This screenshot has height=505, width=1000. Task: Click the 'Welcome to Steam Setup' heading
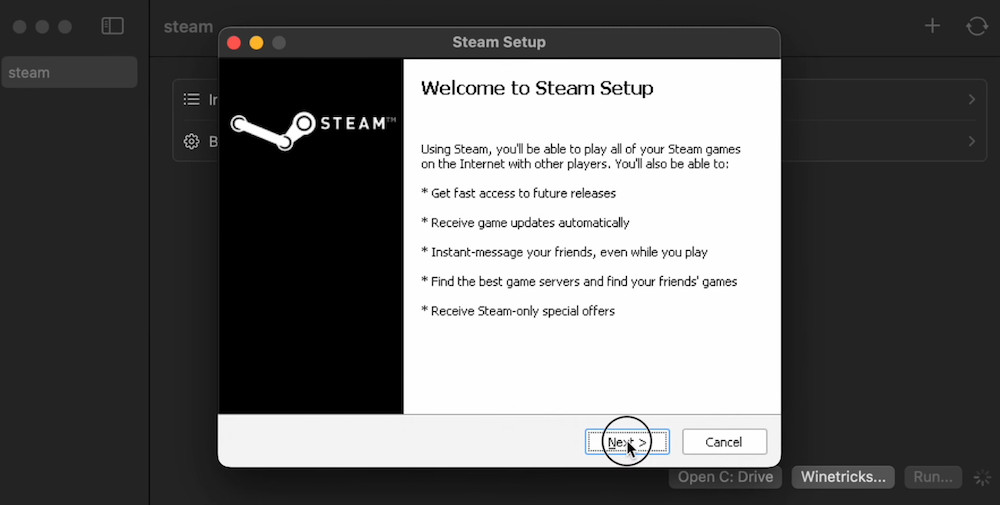click(537, 88)
